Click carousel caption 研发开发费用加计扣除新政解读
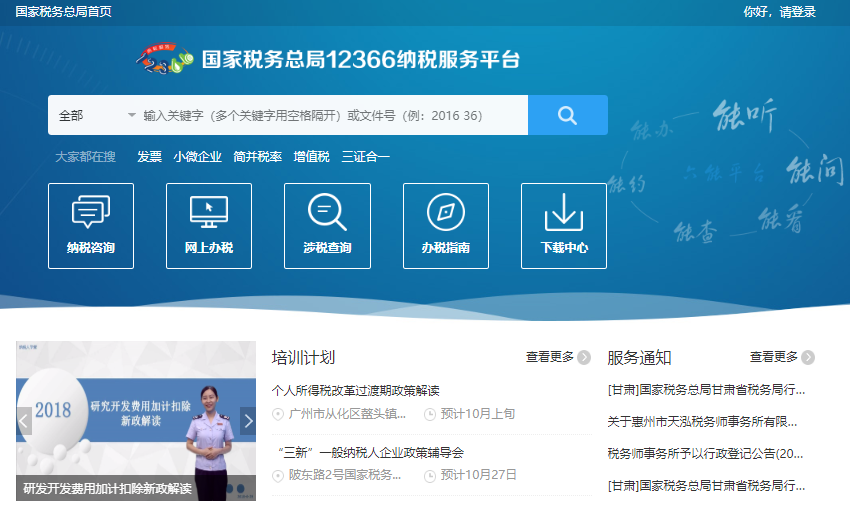Image resolution: width=850 pixels, height=509 pixels. 107,488
